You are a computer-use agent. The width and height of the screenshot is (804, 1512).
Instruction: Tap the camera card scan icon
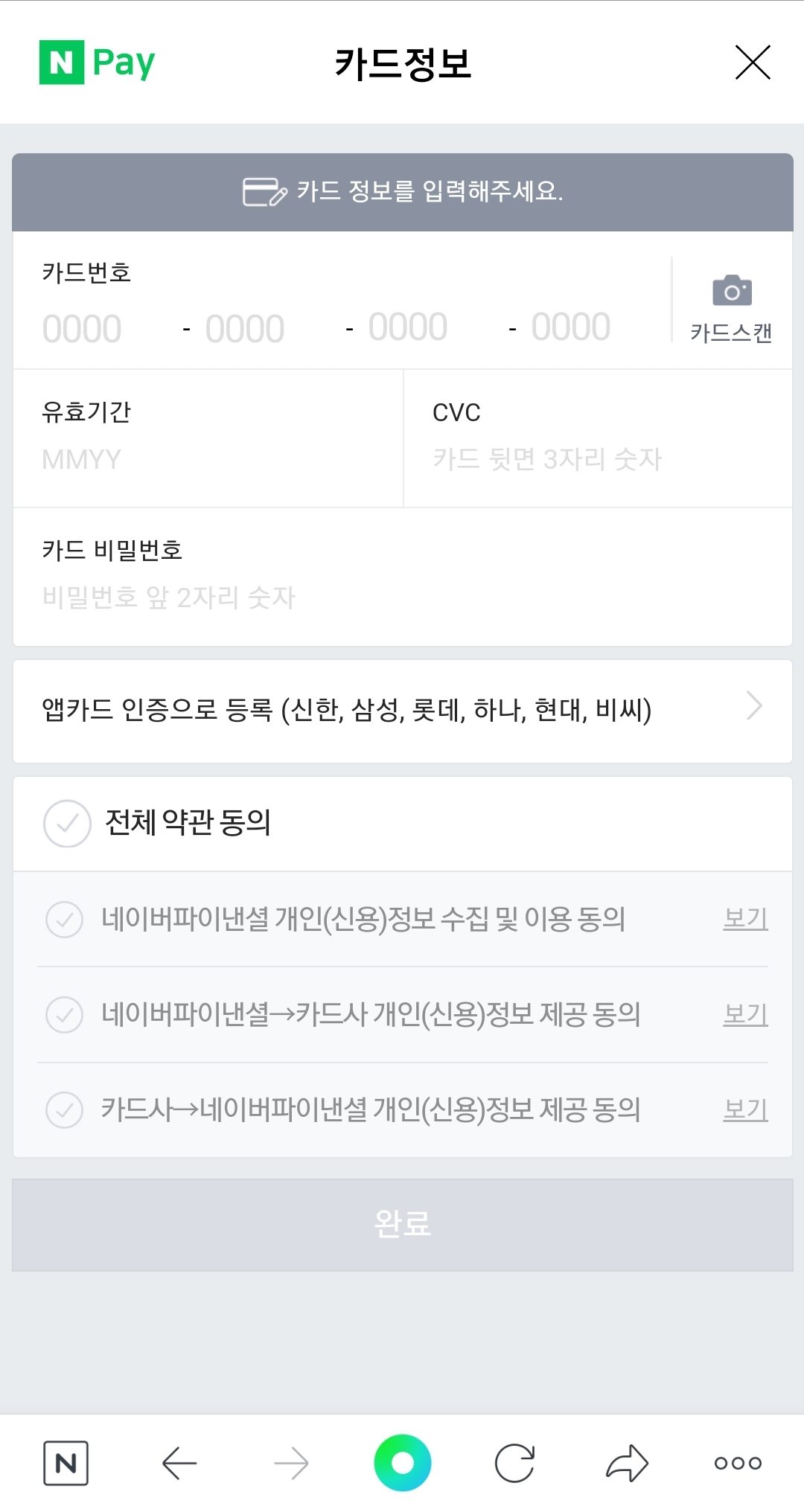(732, 291)
